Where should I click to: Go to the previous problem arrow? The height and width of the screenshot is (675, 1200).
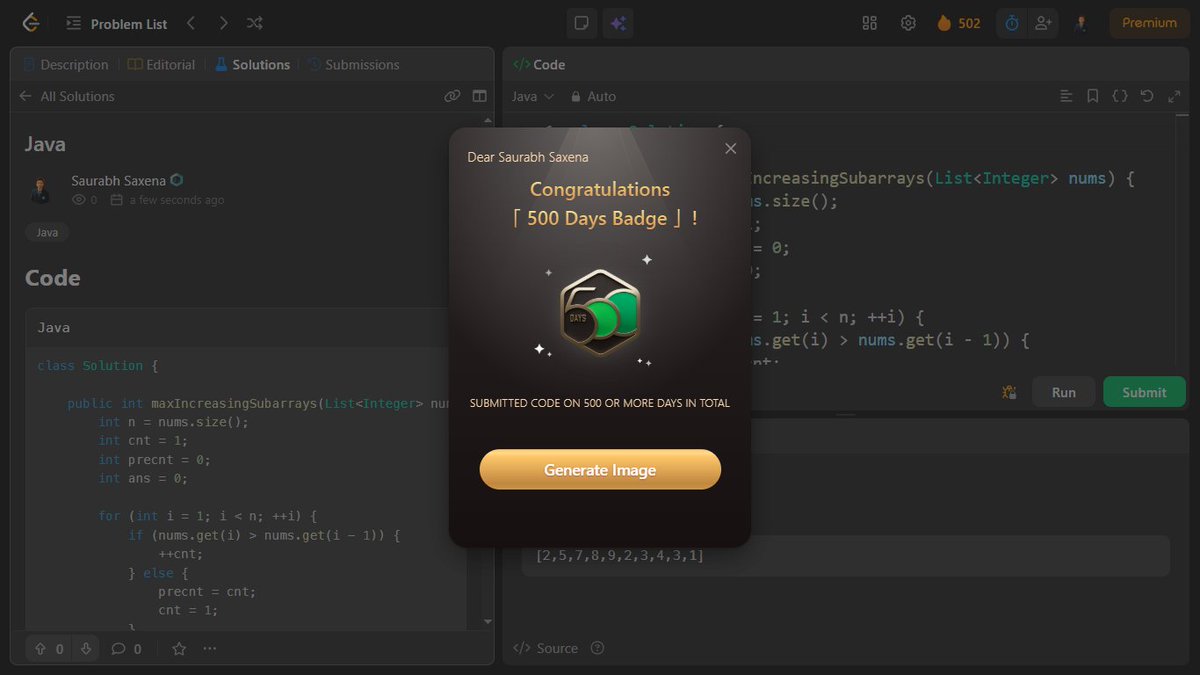[x=191, y=23]
